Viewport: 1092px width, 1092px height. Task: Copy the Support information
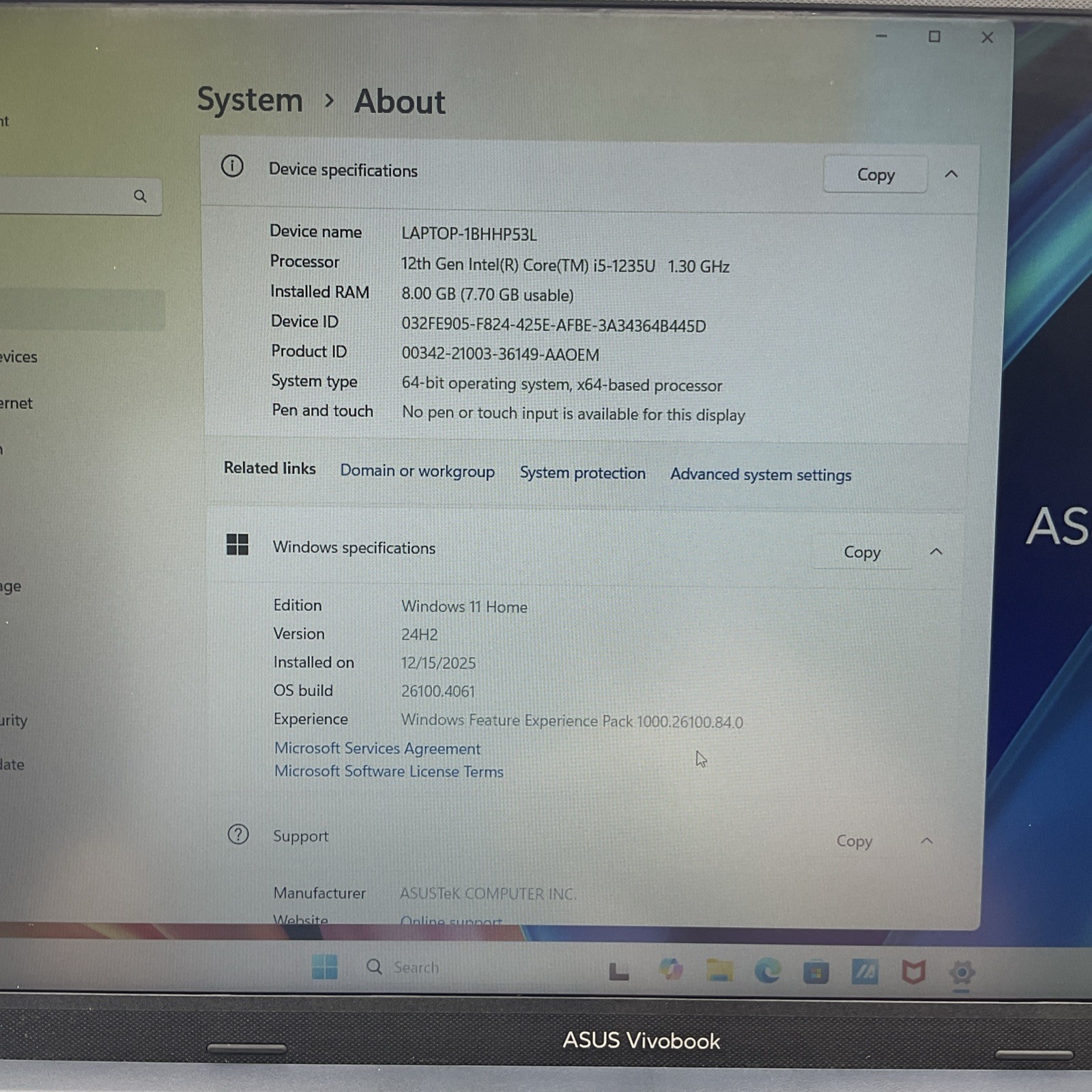854,841
